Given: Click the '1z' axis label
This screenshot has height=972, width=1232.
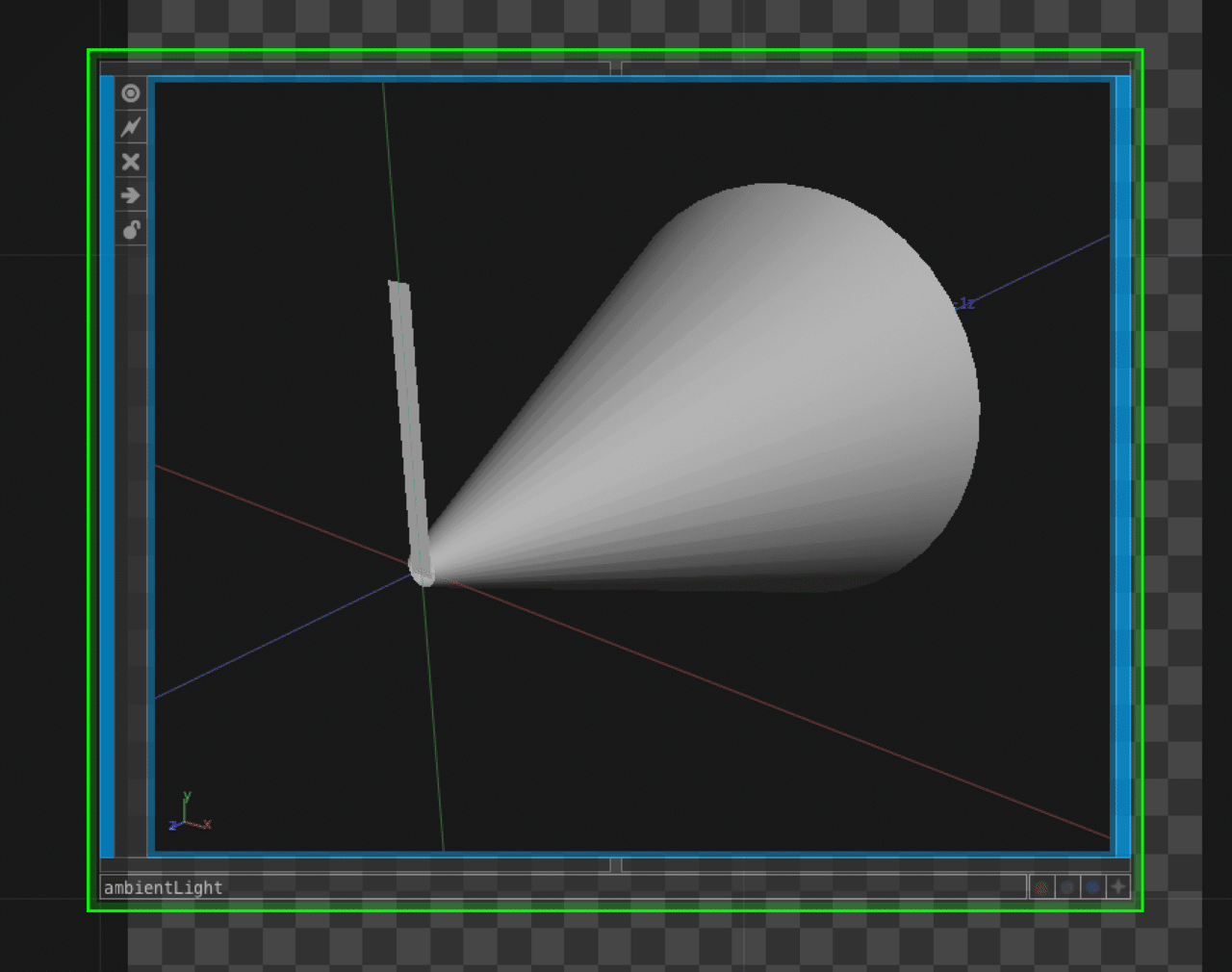Looking at the screenshot, I should 966,303.
